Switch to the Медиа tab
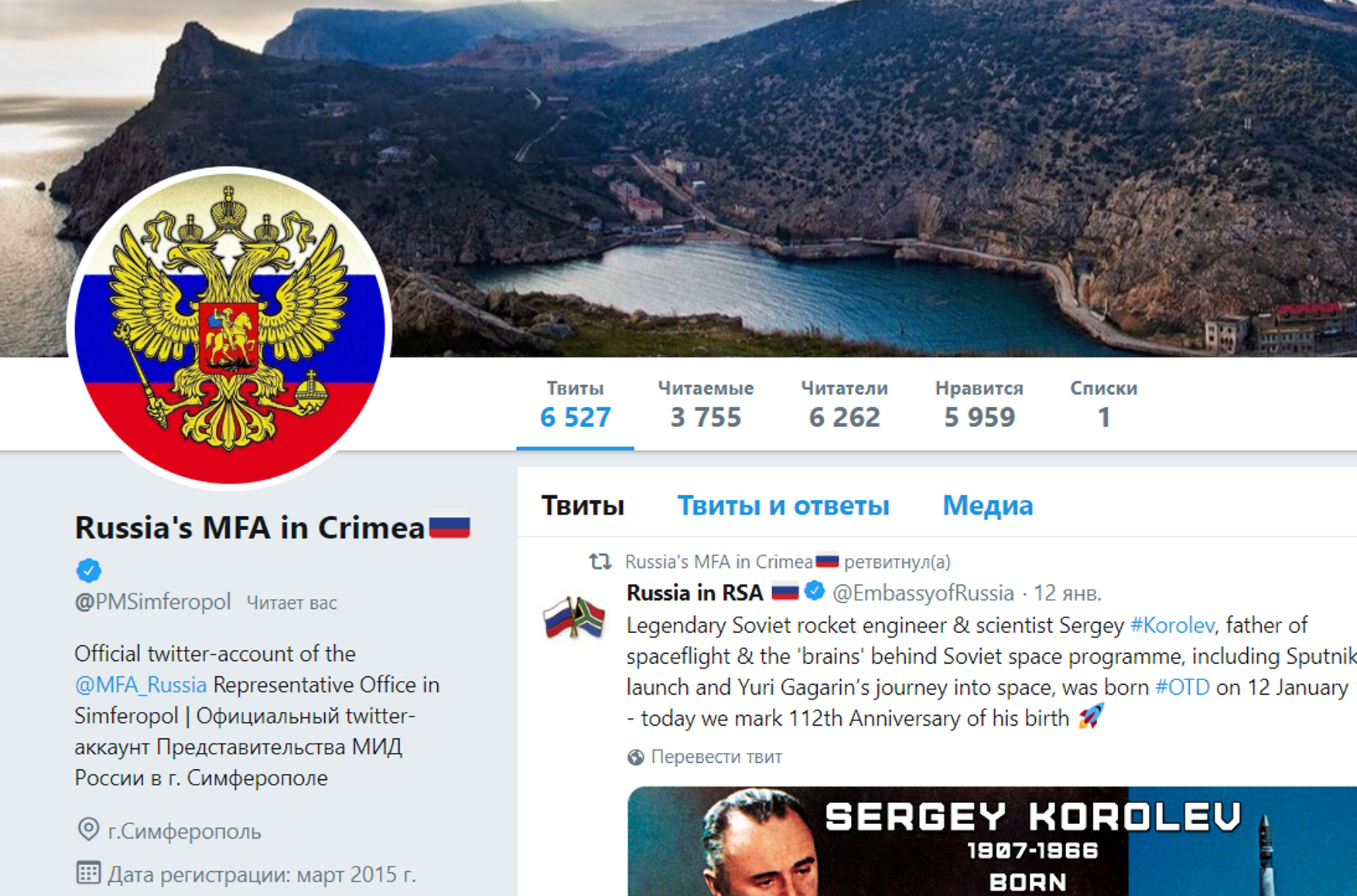The height and width of the screenshot is (896, 1357). point(987,505)
